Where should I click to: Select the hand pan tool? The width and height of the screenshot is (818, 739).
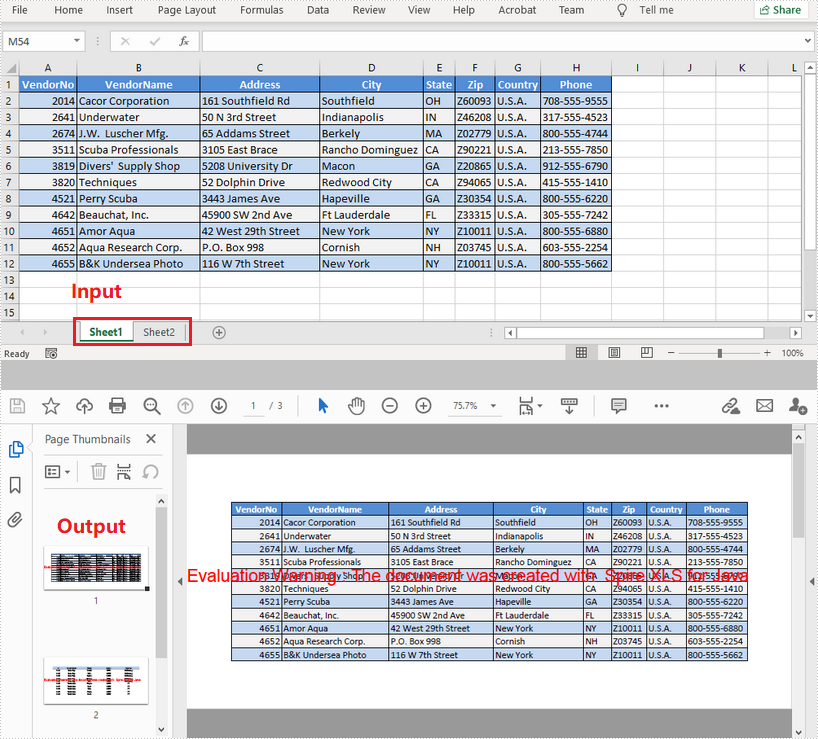pos(356,405)
